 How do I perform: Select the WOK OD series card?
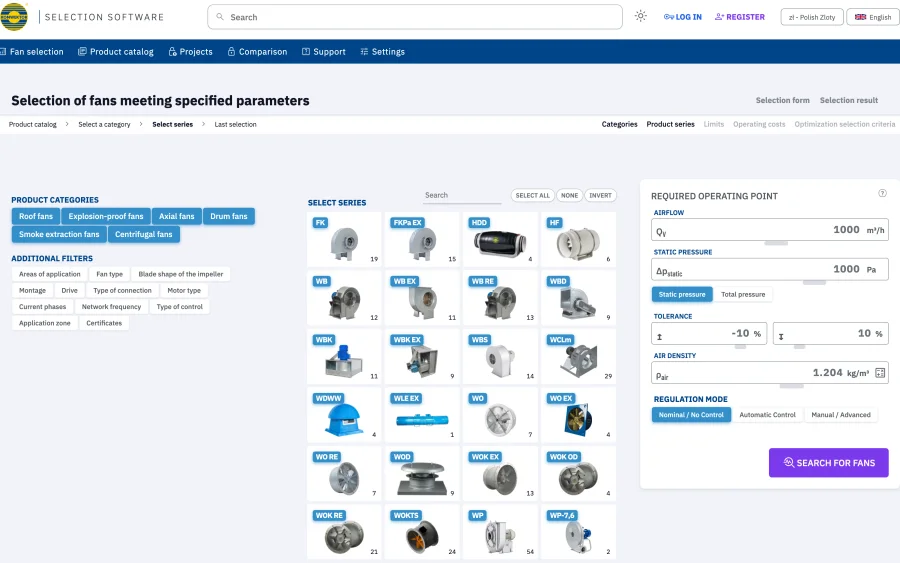578,473
